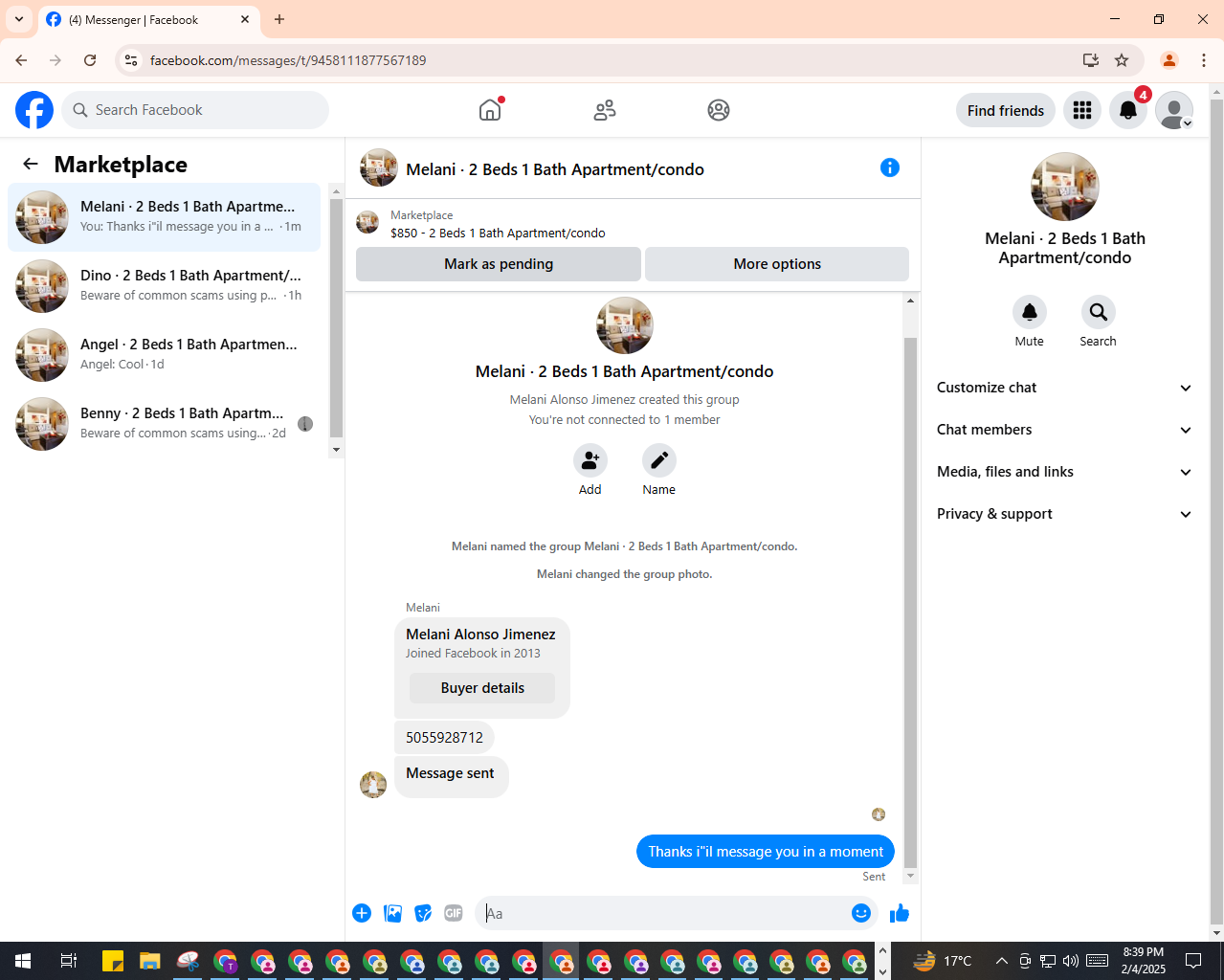Expand the Privacy & support section
The width and height of the screenshot is (1224, 980).
click(1064, 514)
